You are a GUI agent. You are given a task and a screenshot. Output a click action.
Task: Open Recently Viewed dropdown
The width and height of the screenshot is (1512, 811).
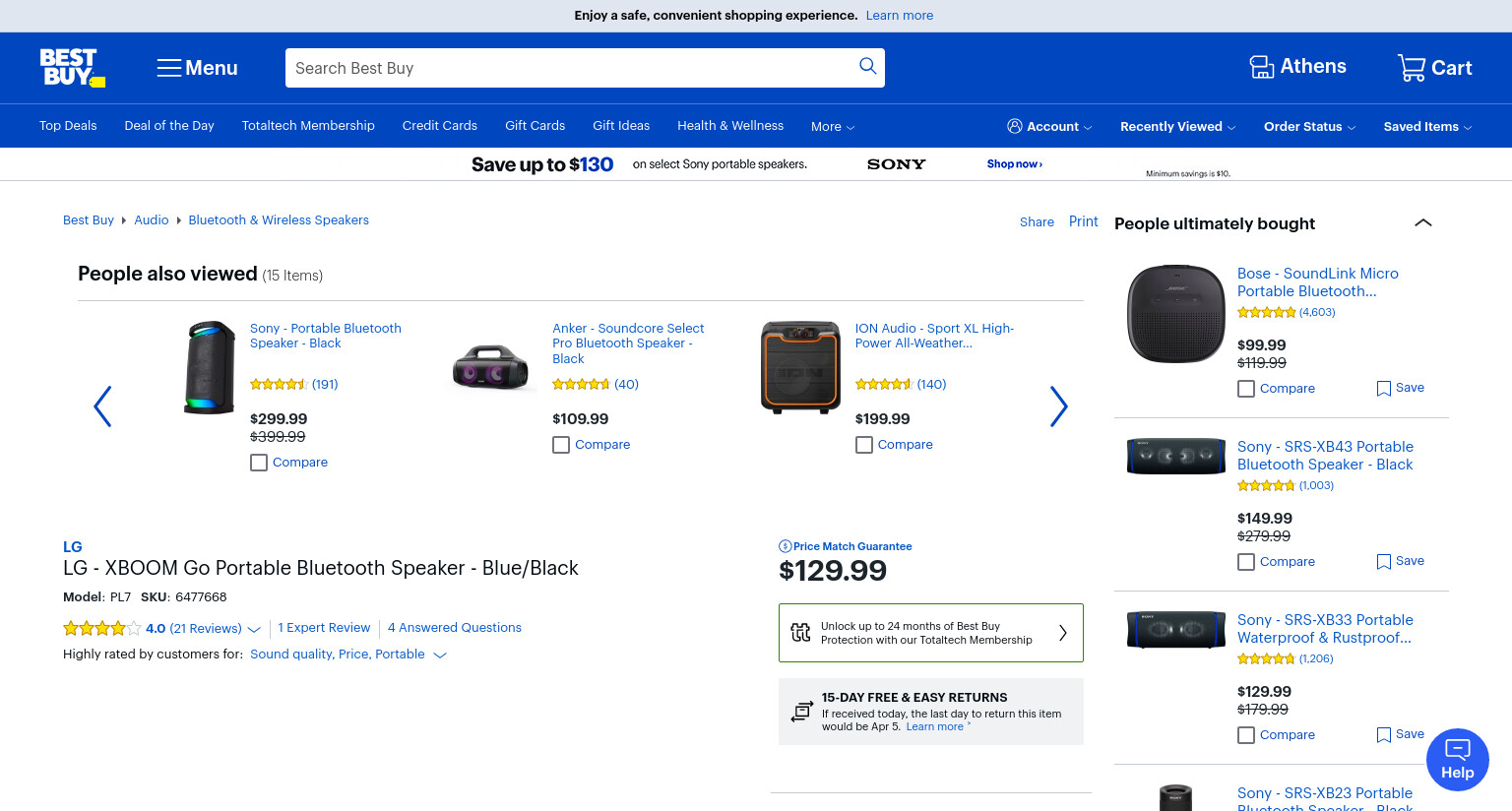1177,126
